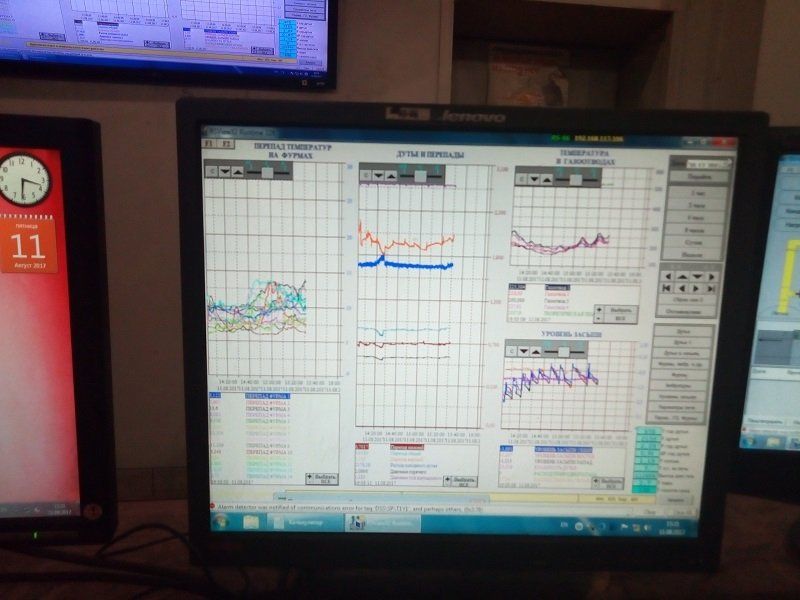800x600 pixels.
Task: Click the F2 button in top-left corner
Action: tap(225, 144)
